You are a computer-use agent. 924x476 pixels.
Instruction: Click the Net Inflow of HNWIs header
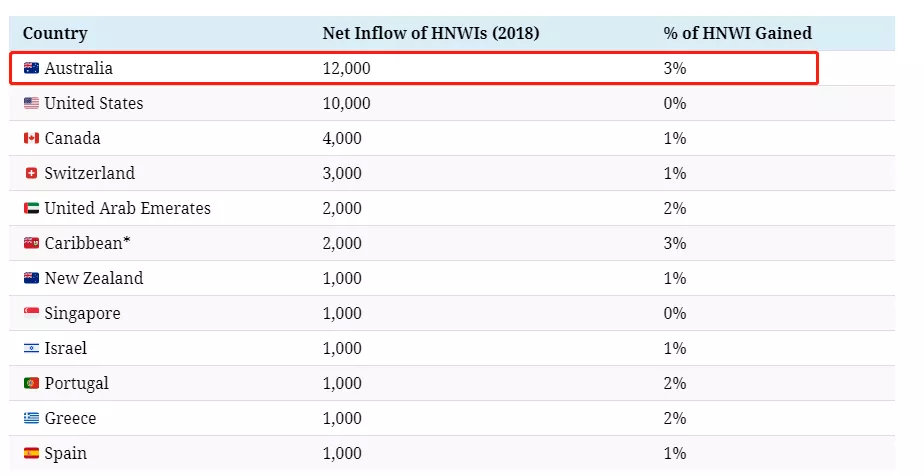pyautogui.click(x=431, y=33)
